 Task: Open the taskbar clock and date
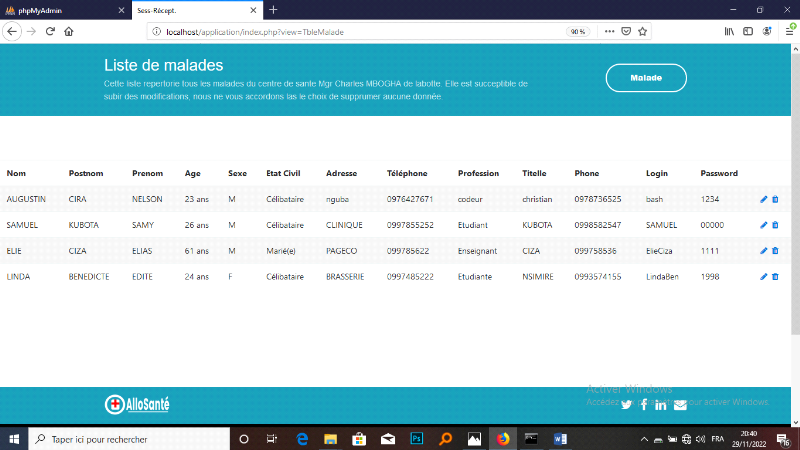coord(749,439)
